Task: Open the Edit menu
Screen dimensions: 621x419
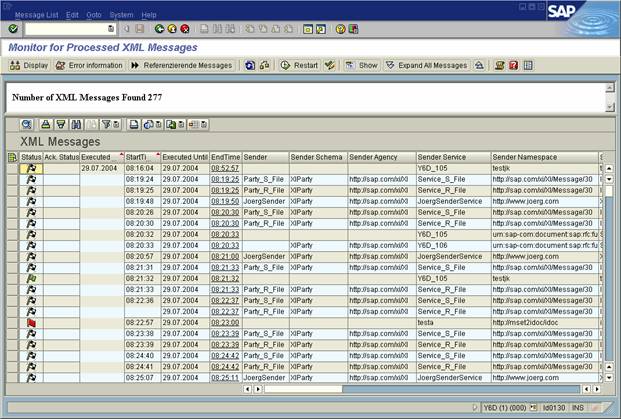Action: (x=72, y=15)
